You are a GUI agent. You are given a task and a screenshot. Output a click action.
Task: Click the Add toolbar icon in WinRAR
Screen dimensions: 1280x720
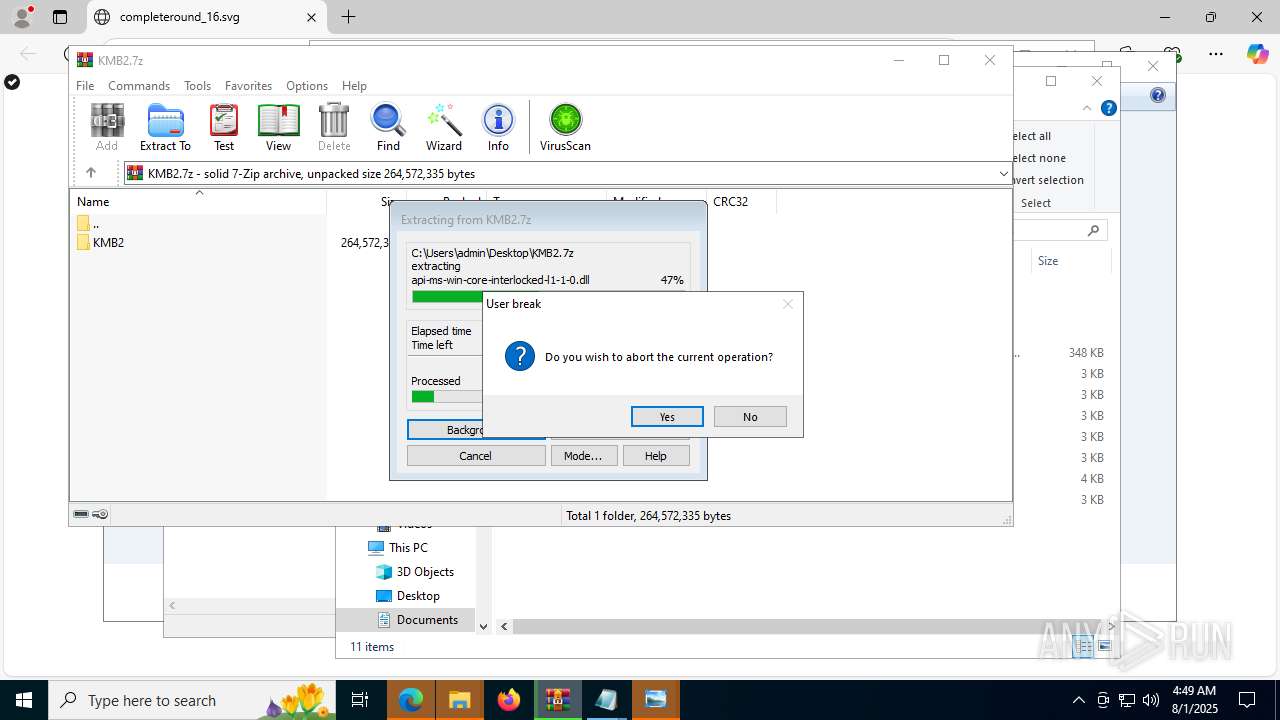(107, 127)
